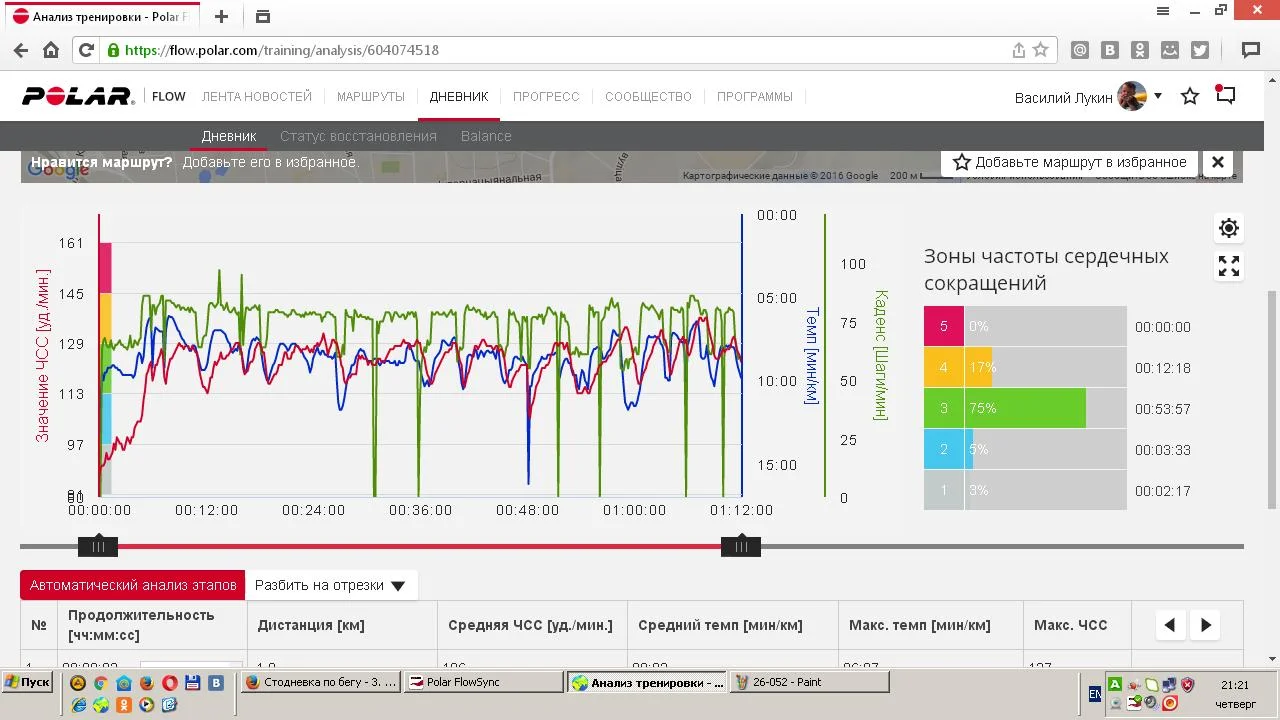Expand the chart to fullscreen
1280x720 pixels.
1228,266
